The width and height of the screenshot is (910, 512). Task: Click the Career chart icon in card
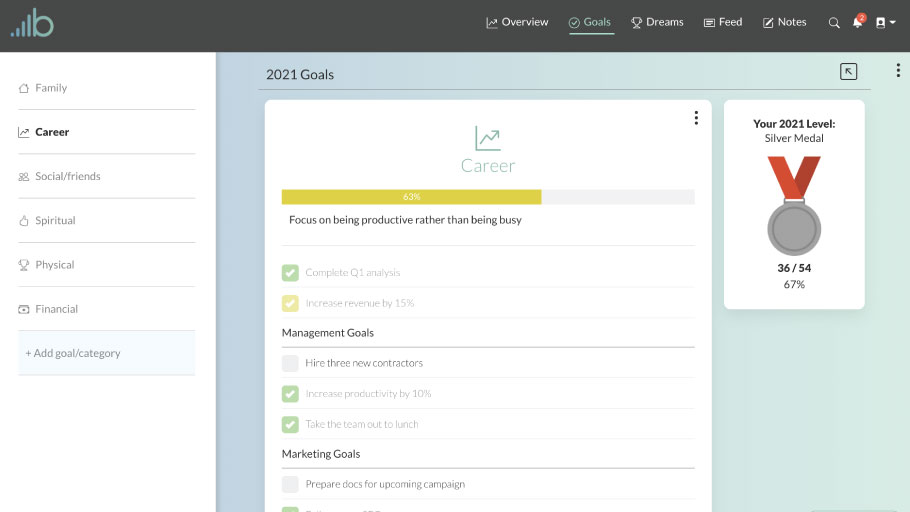[488, 138]
